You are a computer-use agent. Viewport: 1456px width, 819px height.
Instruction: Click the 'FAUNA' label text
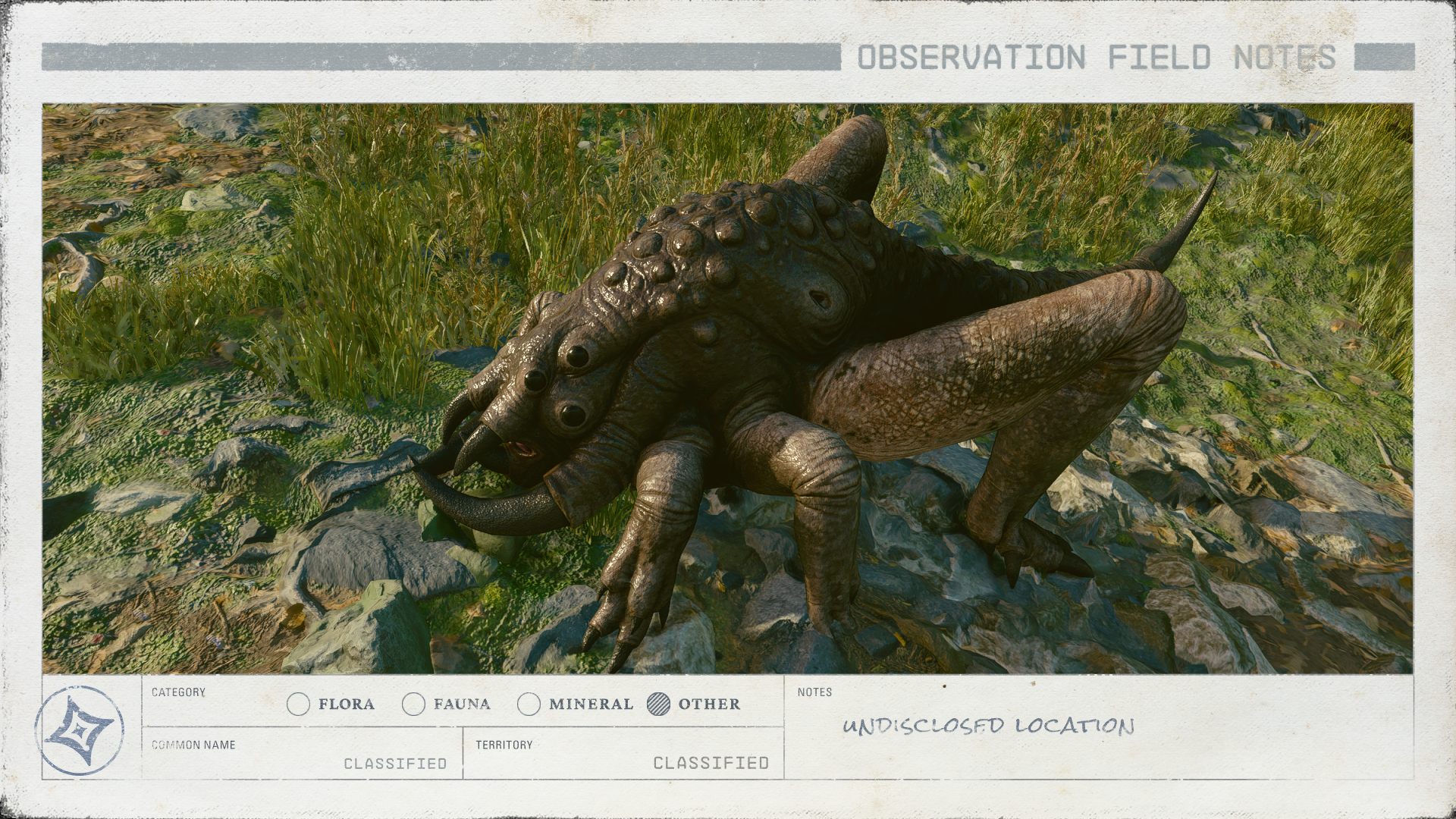[462, 704]
